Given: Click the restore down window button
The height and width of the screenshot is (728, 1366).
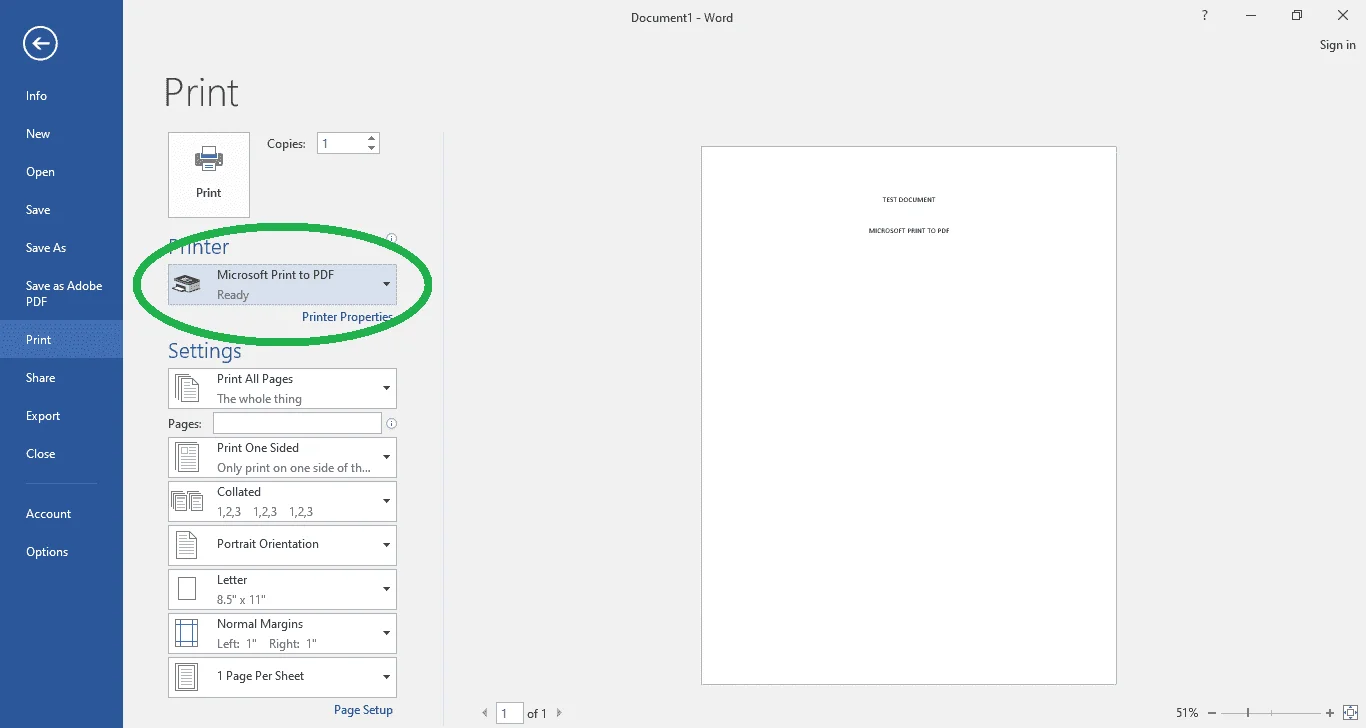Looking at the screenshot, I should point(1297,16).
